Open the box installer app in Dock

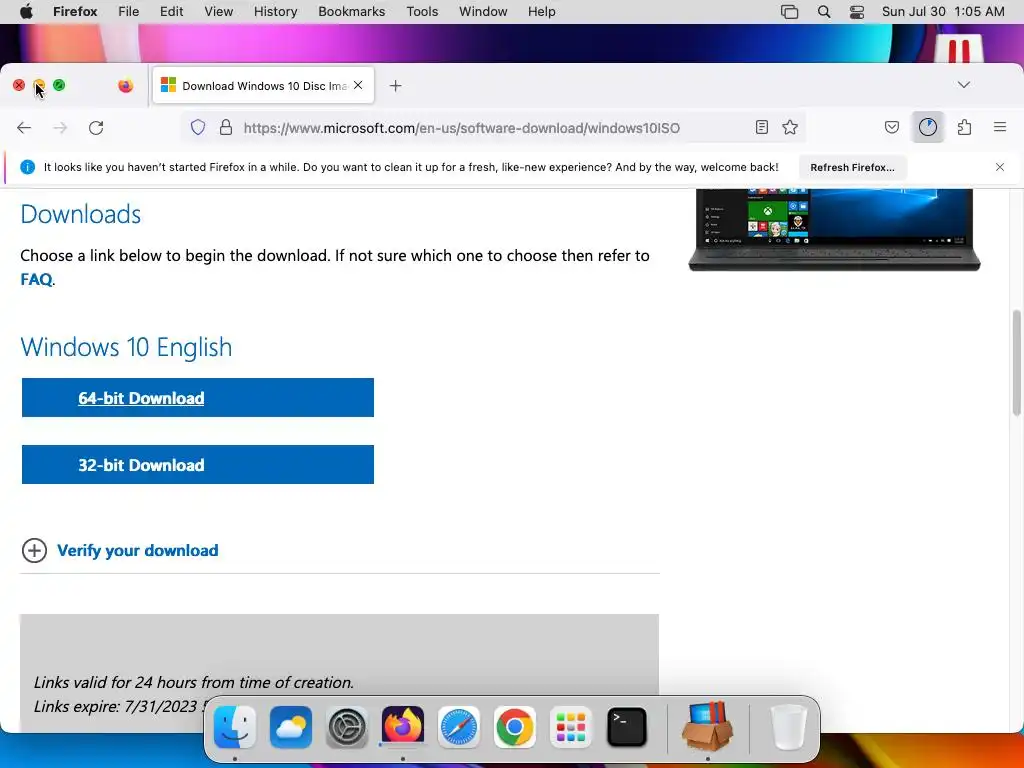pyautogui.click(x=708, y=727)
